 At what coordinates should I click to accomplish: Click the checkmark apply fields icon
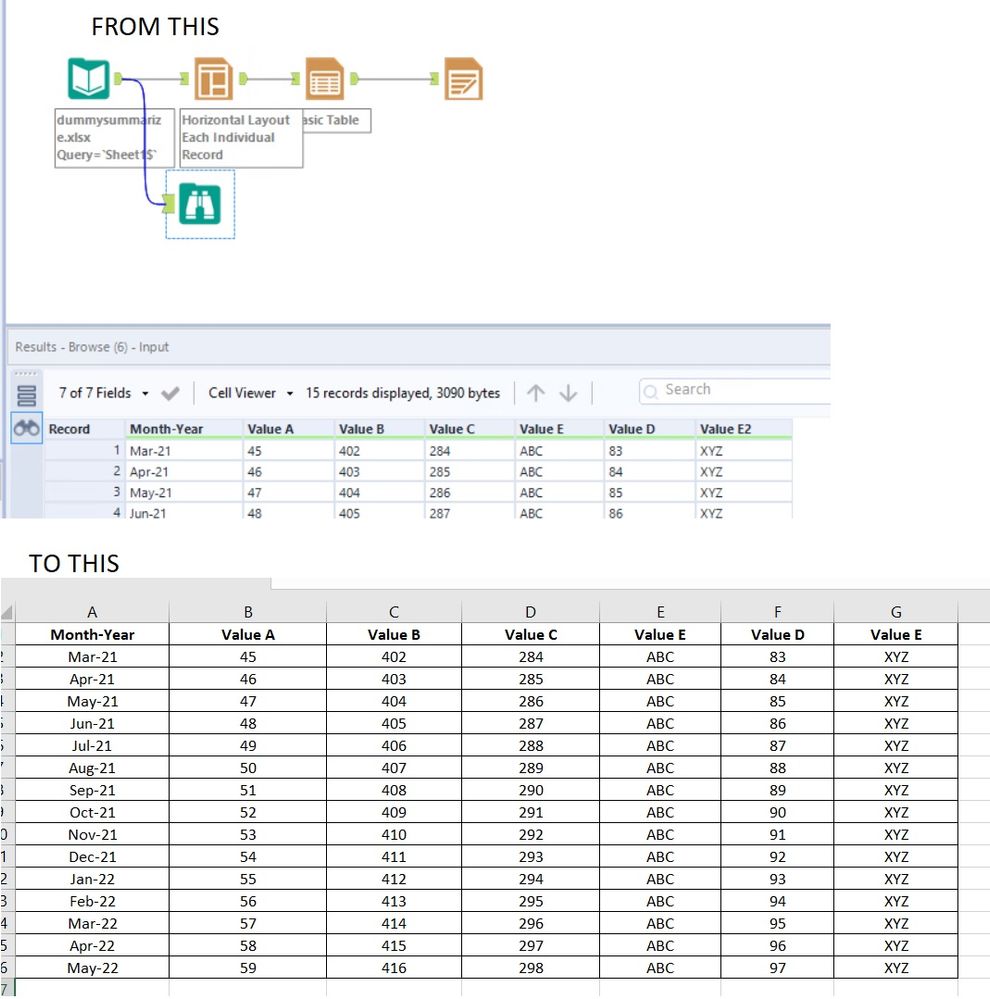tap(170, 393)
